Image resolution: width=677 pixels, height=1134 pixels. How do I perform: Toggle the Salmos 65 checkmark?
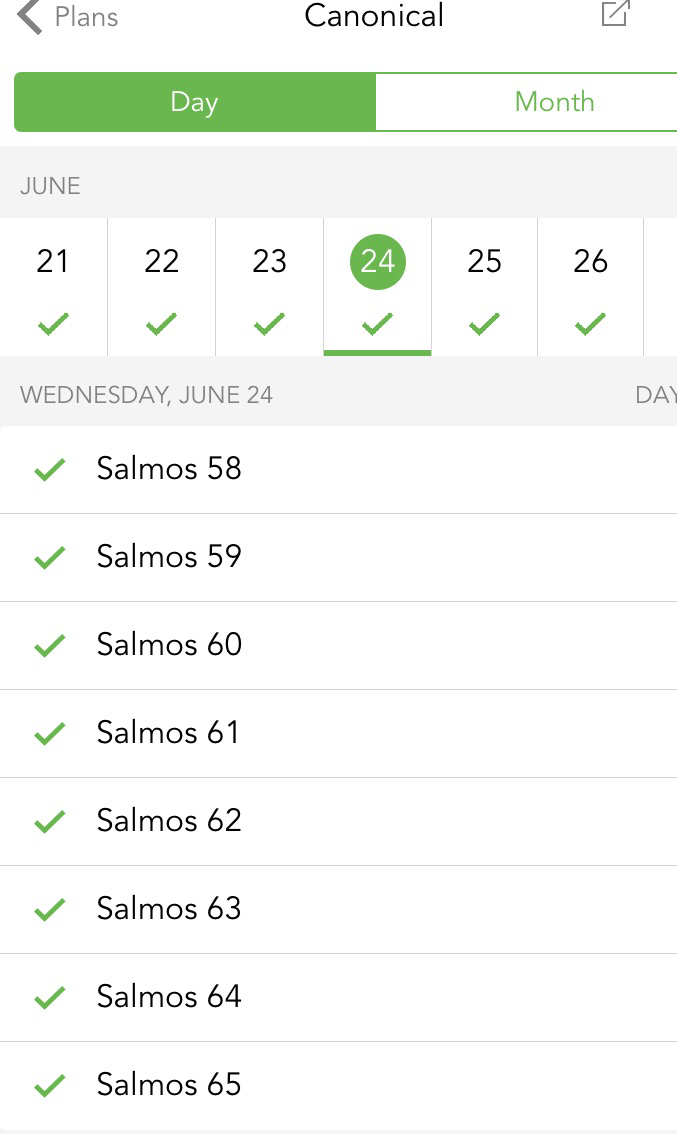[x=49, y=1086]
